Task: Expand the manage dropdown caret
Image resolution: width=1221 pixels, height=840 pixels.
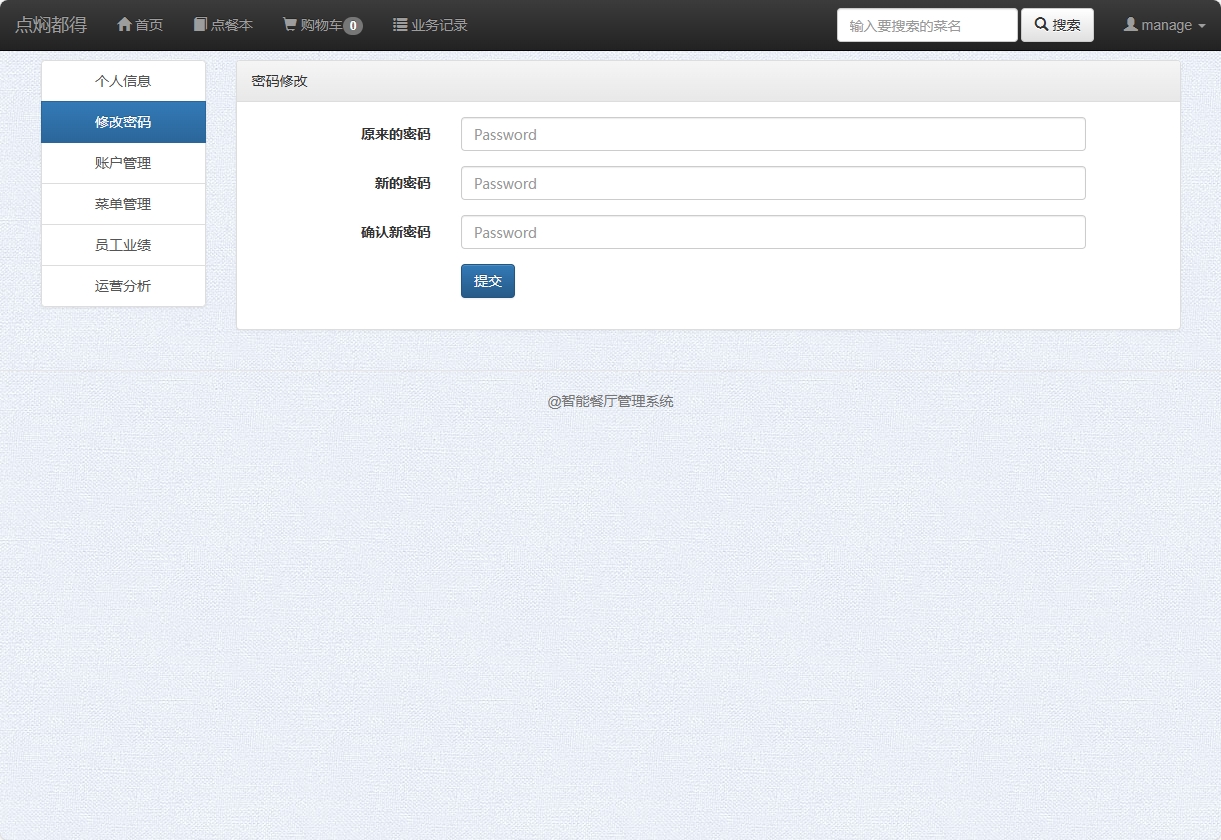Action: tap(1201, 26)
